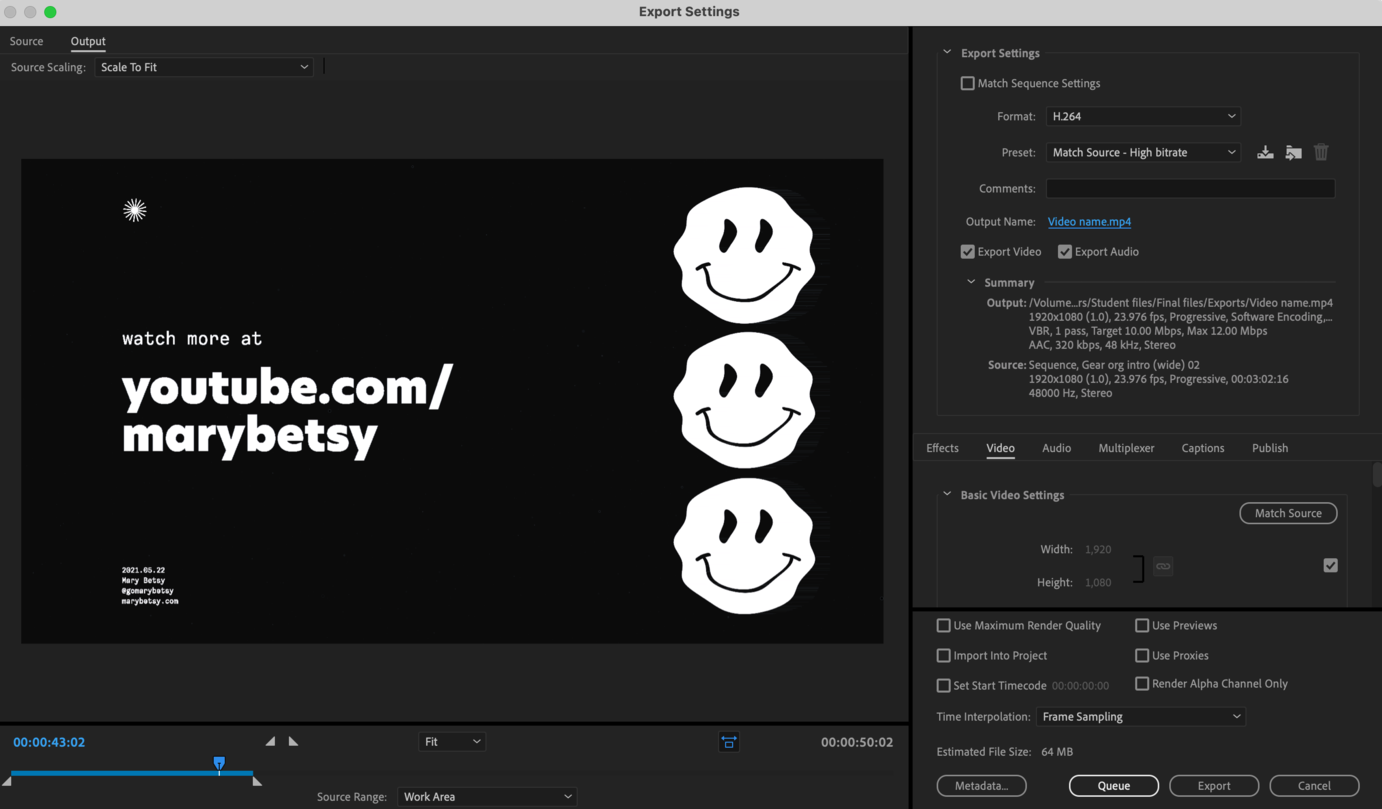Check Render Alpha Channel Only
The image size is (1382, 809).
pyautogui.click(x=1141, y=683)
